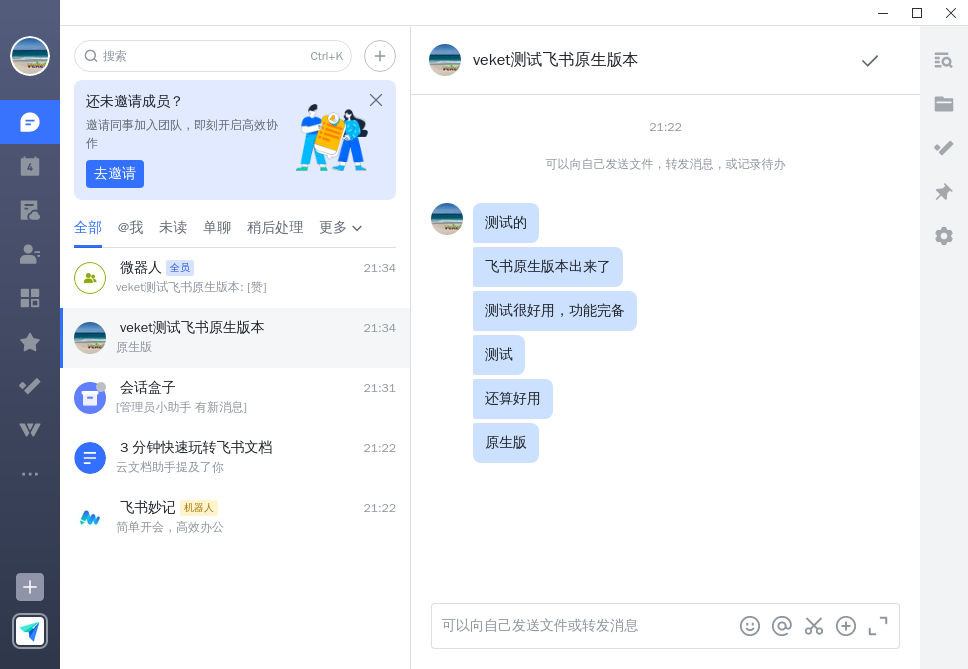Viewport: 968px width, 669px height.
Task: Click the circled plus attachment icon in the message box
Action: pyautogui.click(x=846, y=626)
